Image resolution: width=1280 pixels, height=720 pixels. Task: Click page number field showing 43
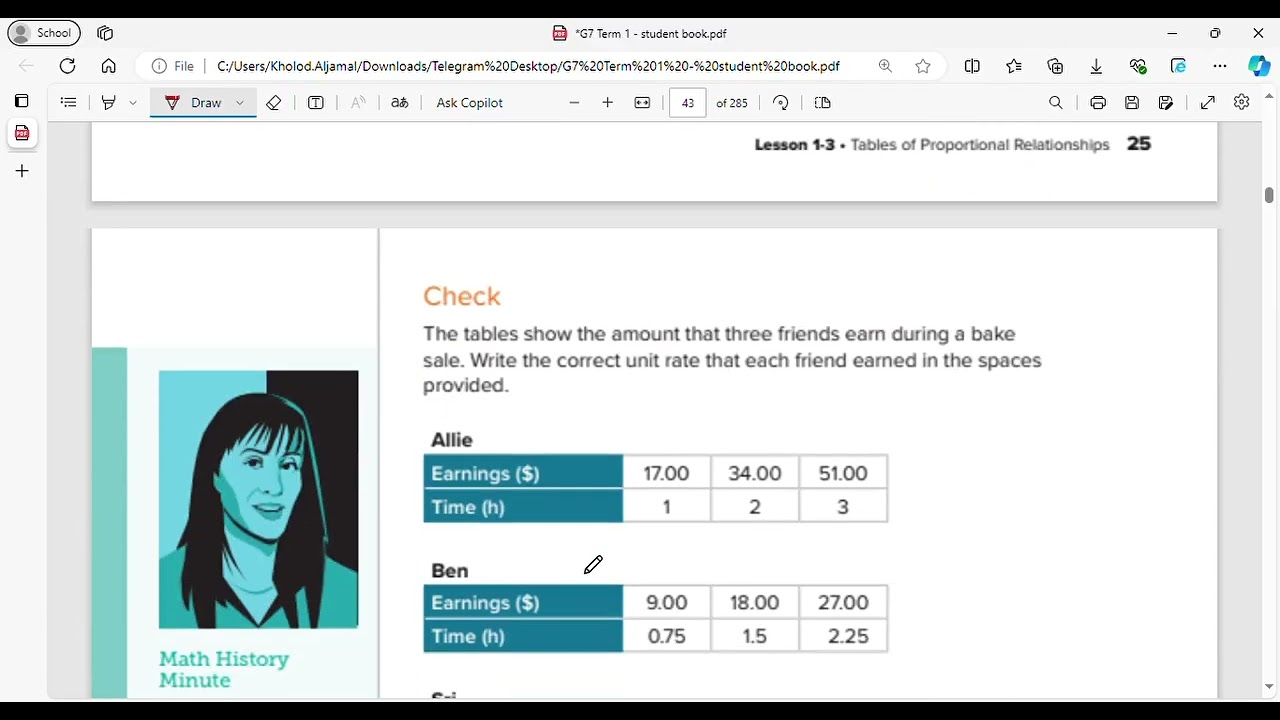point(688,102)
